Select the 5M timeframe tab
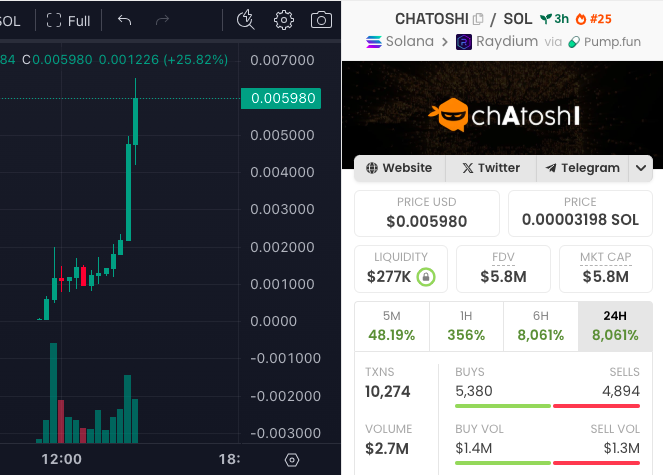The width and height of the screenshot is (663, 475). [392, 326]
